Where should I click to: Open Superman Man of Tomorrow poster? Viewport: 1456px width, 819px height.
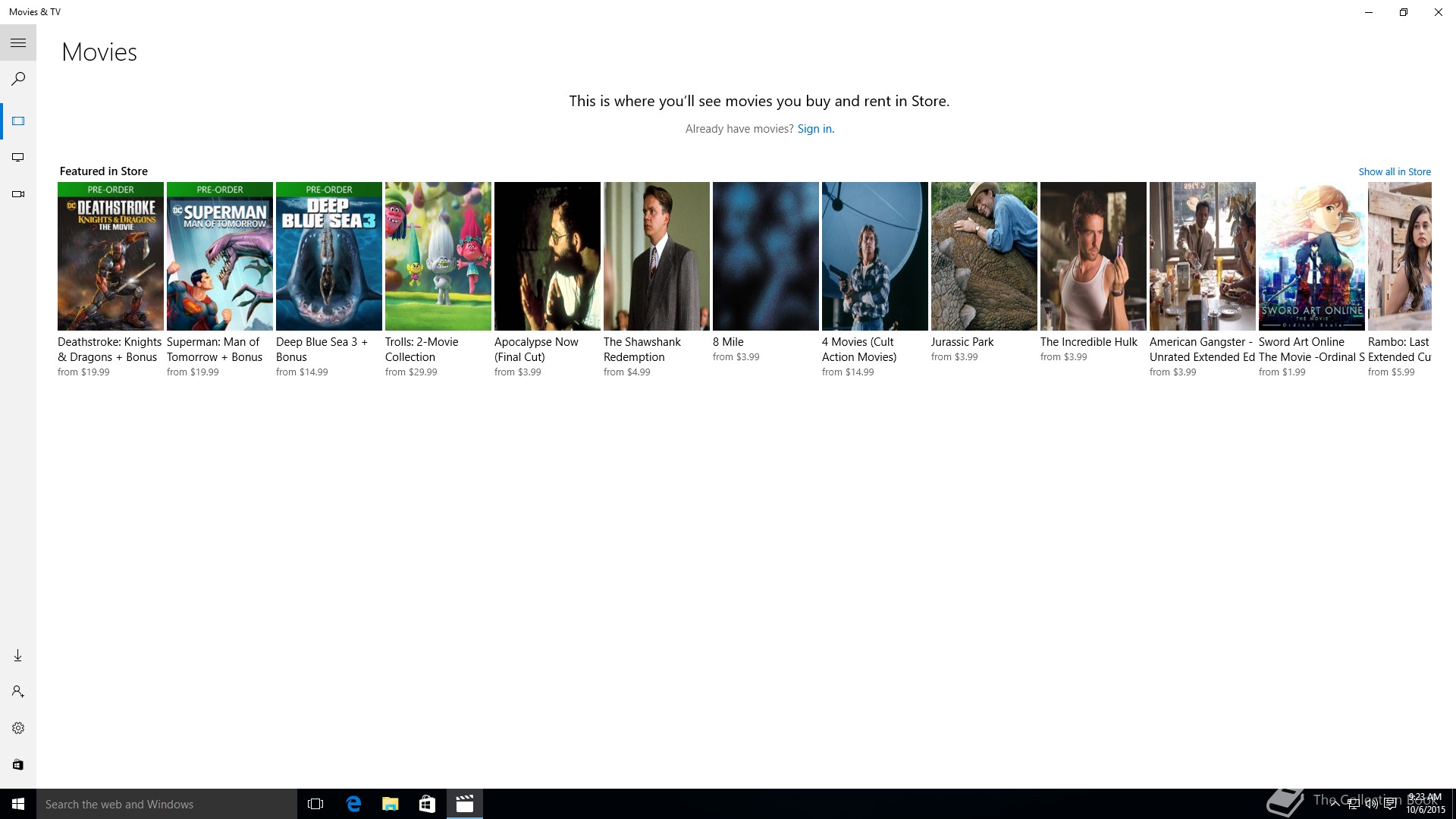pos(220,256)
